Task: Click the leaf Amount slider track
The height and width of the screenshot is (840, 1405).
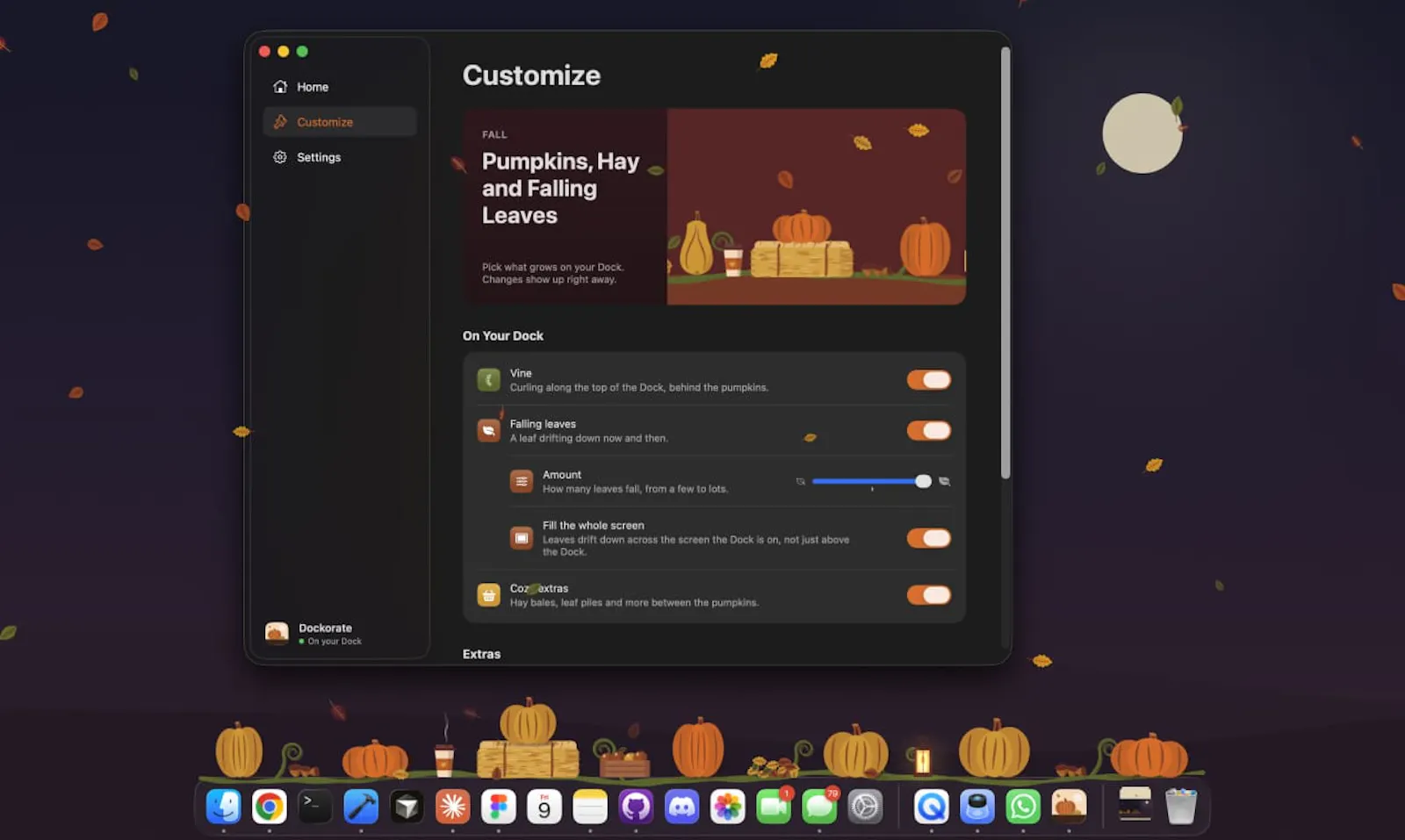Action: (871, 481)
